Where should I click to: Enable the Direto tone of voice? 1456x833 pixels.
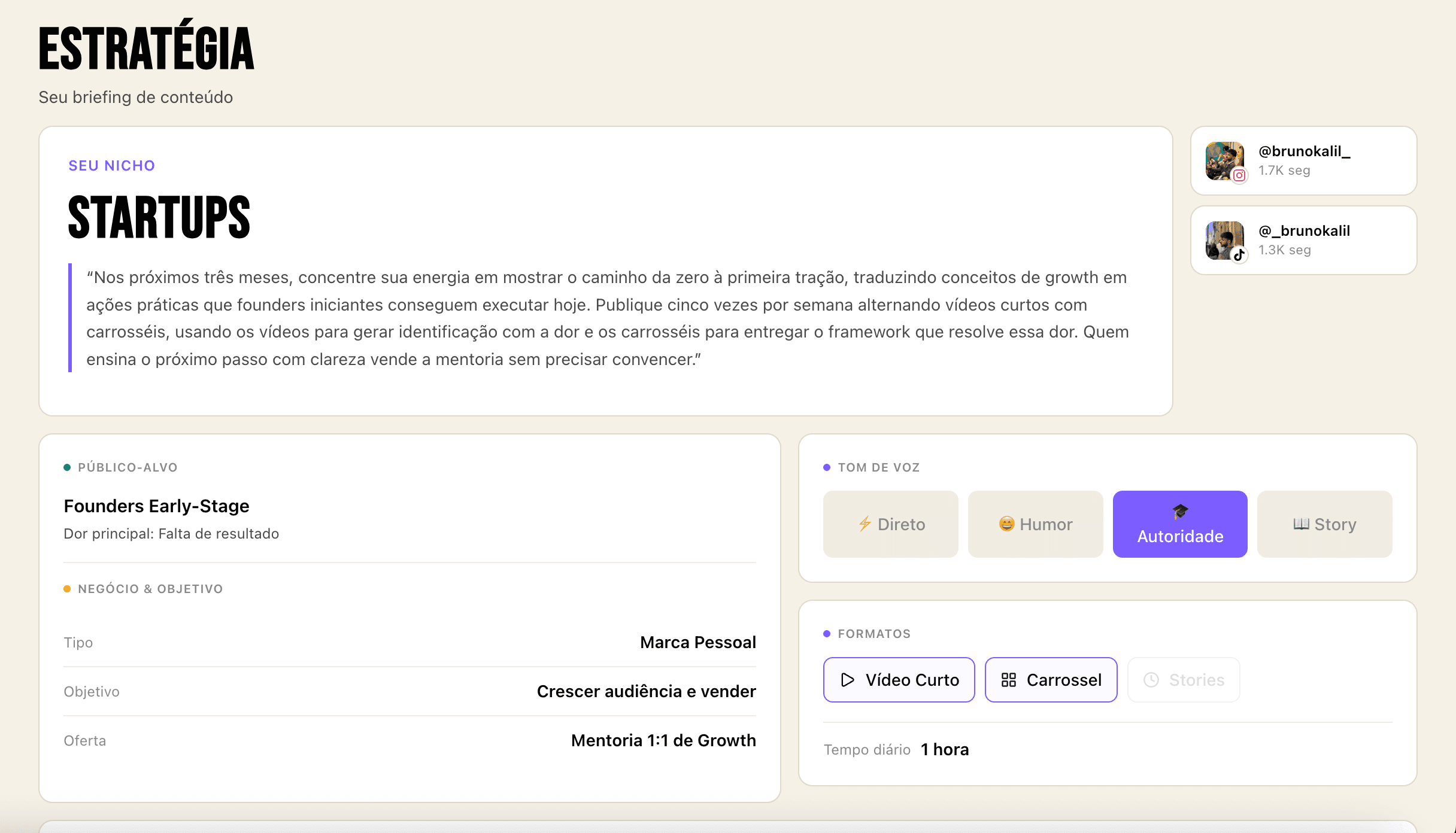(x=890, y=524)
